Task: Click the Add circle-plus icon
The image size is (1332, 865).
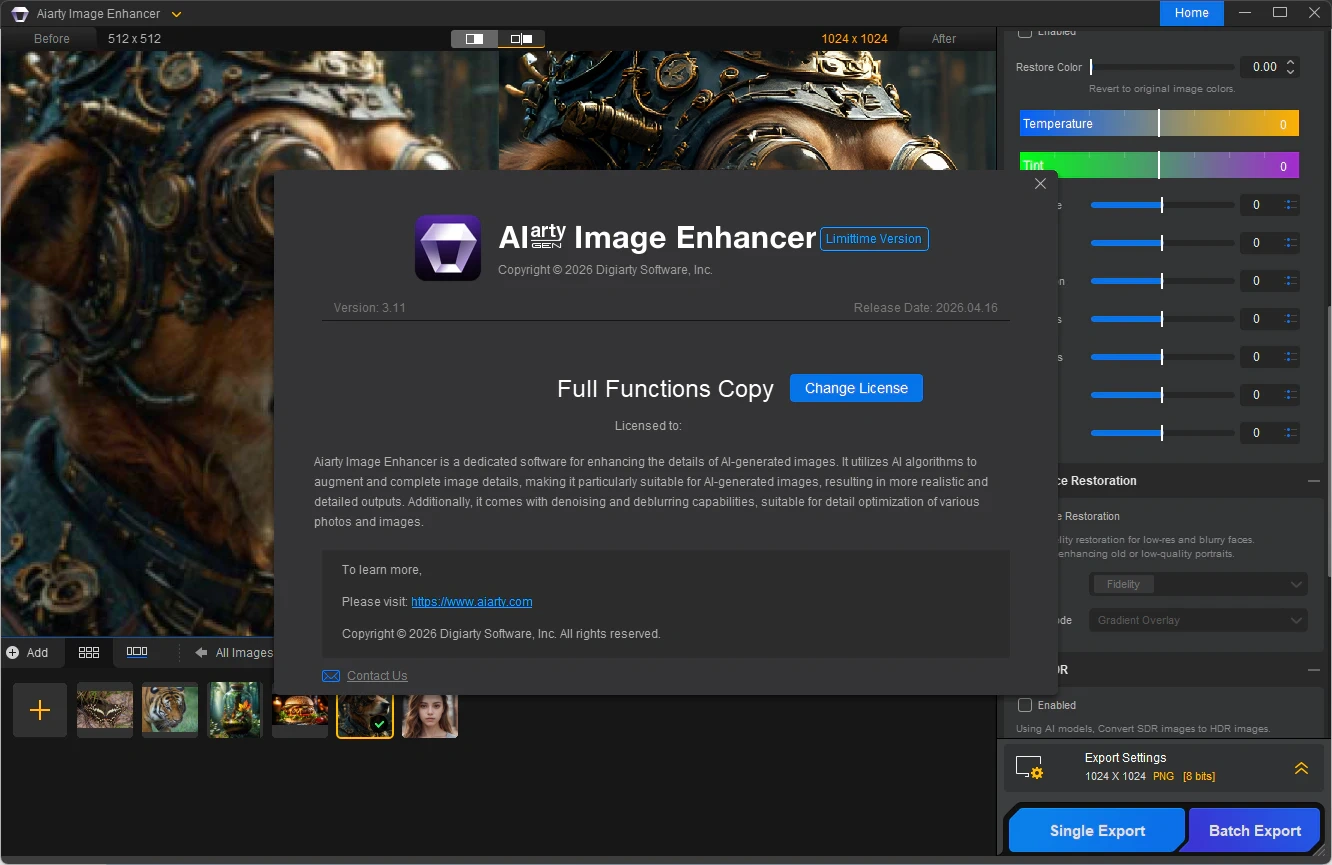Action: tap(13, 653)
